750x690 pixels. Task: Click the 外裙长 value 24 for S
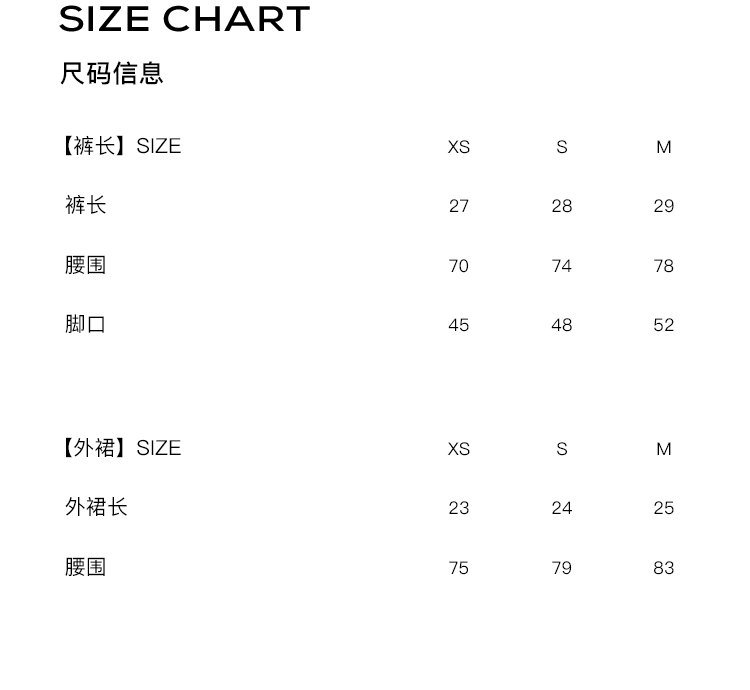562,508
